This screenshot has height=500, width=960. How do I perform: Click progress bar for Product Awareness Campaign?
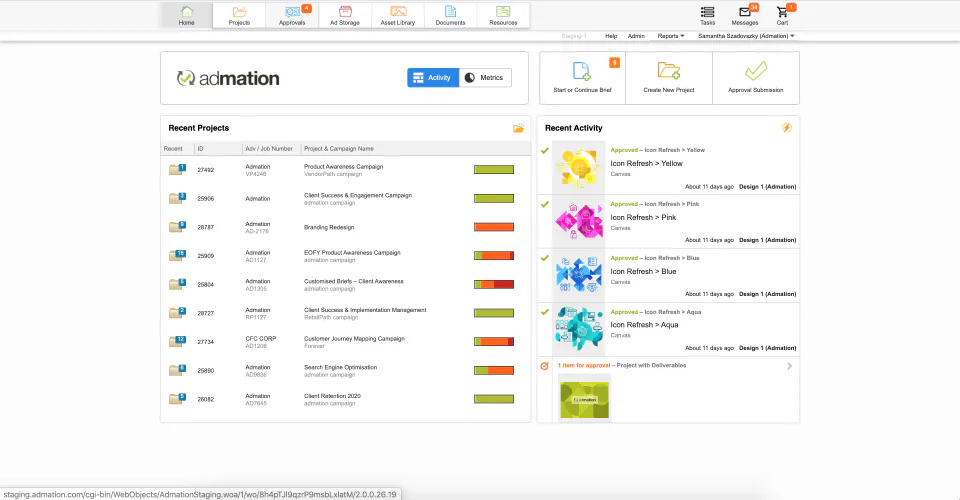click(x=494, y=170)
